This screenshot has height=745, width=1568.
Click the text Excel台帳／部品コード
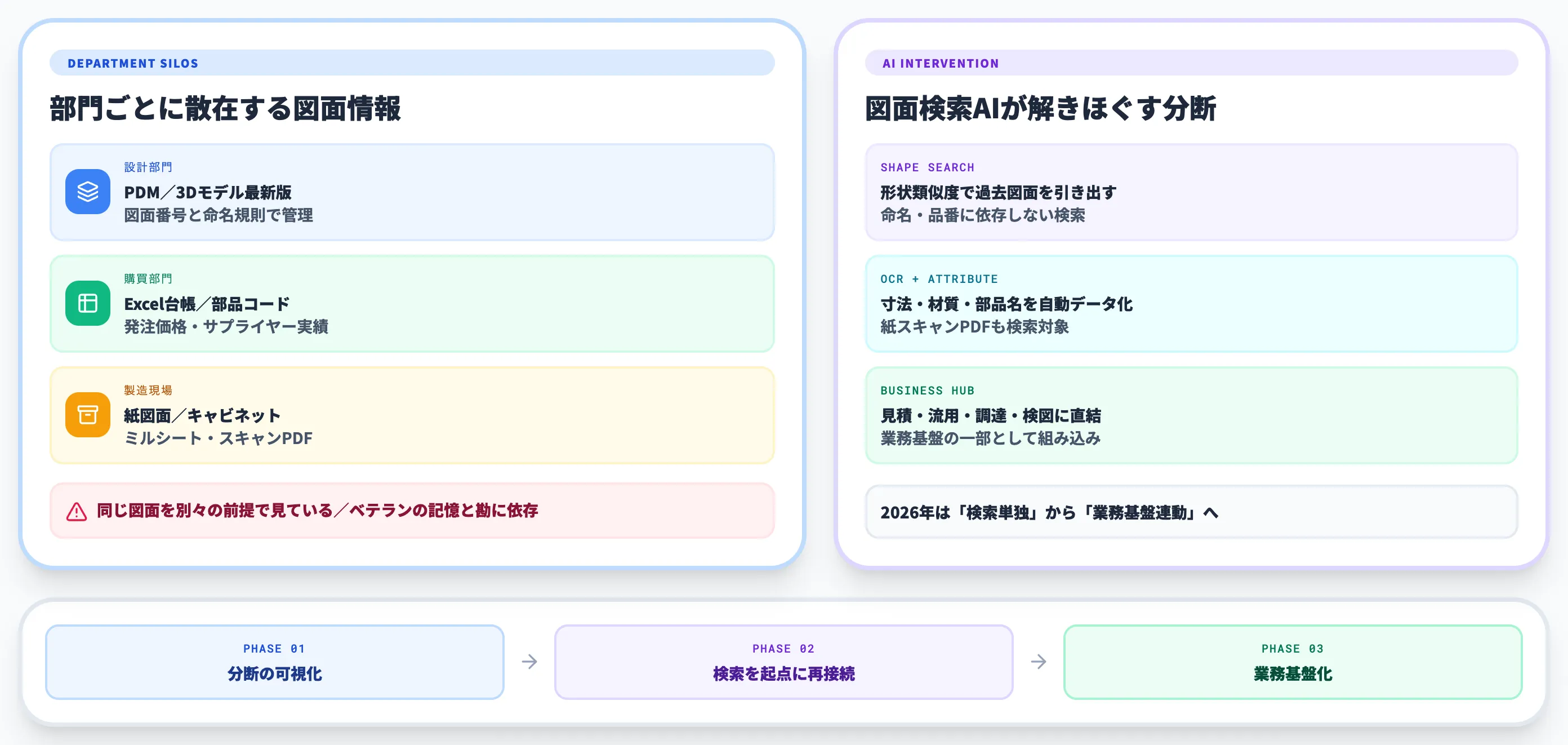207,304
